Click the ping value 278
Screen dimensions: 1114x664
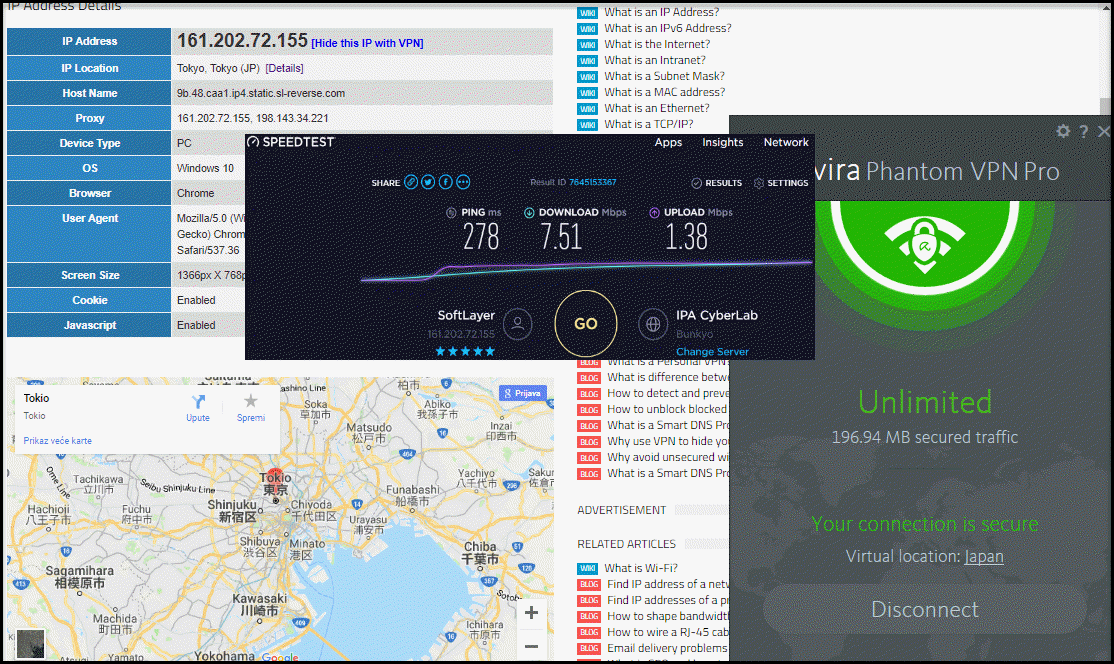coord(481,237)
